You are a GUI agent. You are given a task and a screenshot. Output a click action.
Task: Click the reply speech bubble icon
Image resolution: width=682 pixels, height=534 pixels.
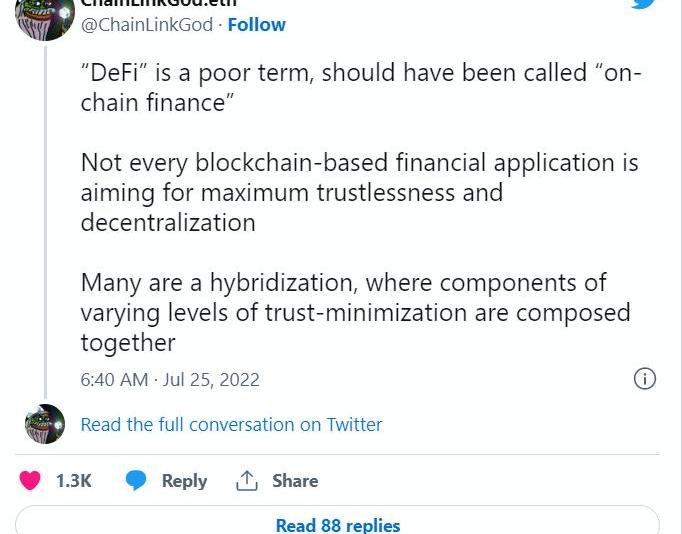[x=136, y=481]
